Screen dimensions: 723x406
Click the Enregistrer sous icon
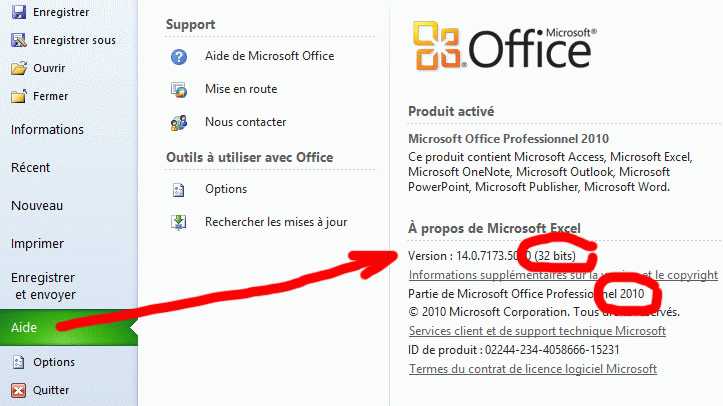pos(17,40)
